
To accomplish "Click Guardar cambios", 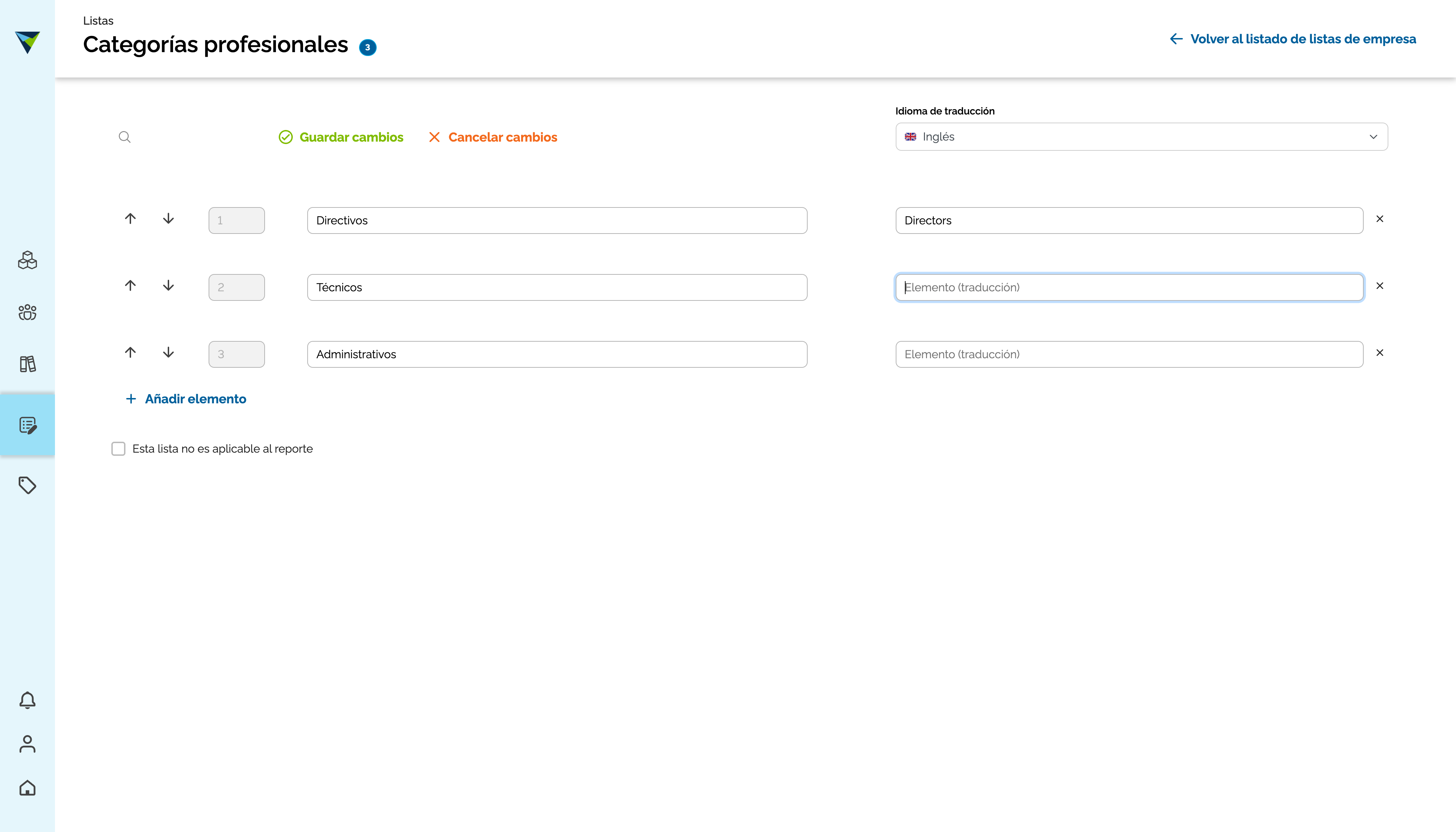I will pyautogui.click(x=341, y=137).
